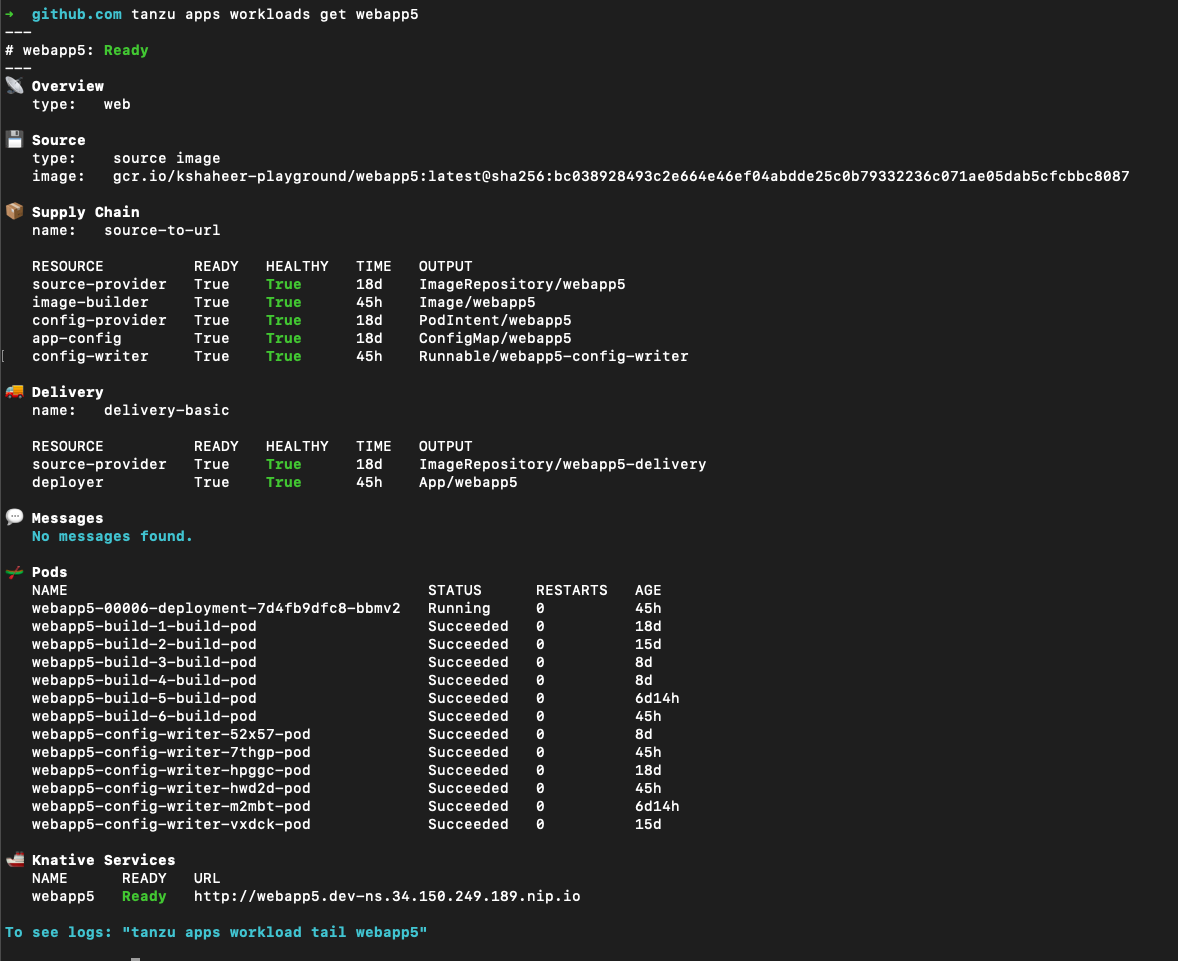The height and width of the screenshot is (961, 1178).
Task: Click Runnable/webapp5-config-writer output cell
Action: point(554,357)
